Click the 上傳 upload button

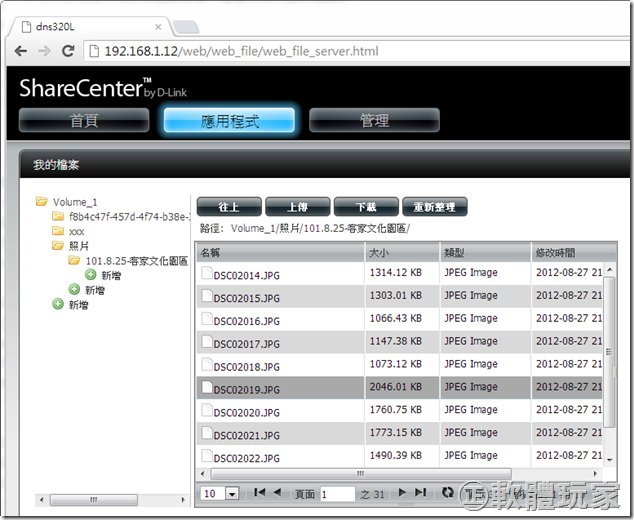coord(297,207)
